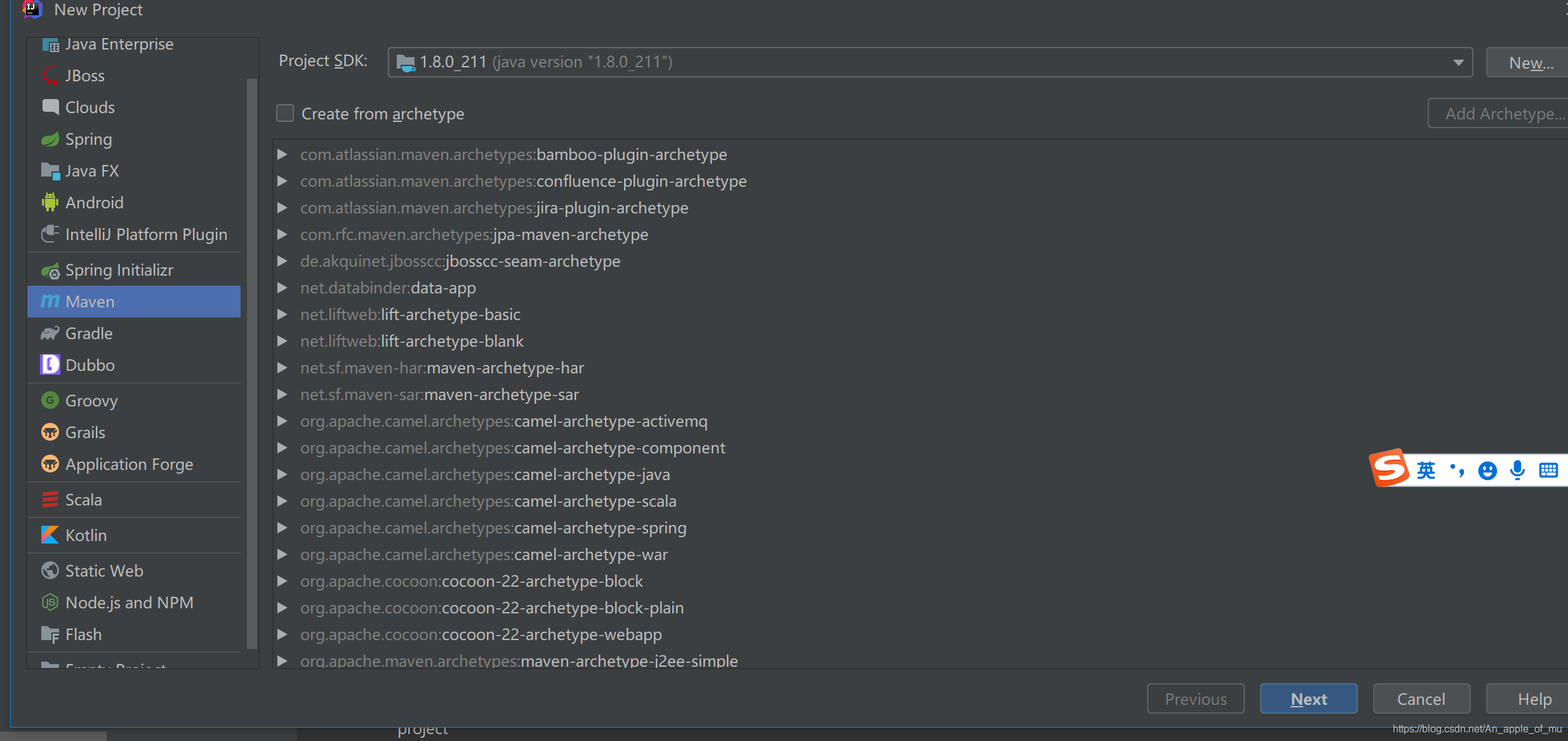The height and width of the screenshot is (741, 1568).
Task: Expand the confluence-plugin-archetype node
Action: pyautogui.click(x=282, y=181)
